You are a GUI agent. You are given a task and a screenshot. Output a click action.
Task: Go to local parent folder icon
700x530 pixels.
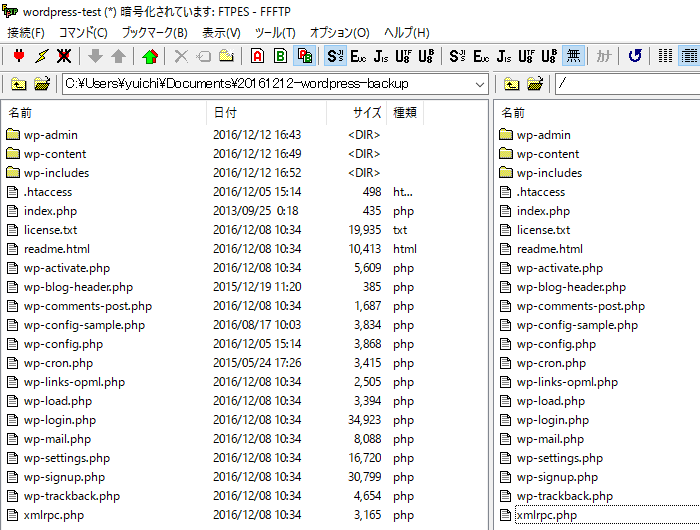click(x=18, y=84)
